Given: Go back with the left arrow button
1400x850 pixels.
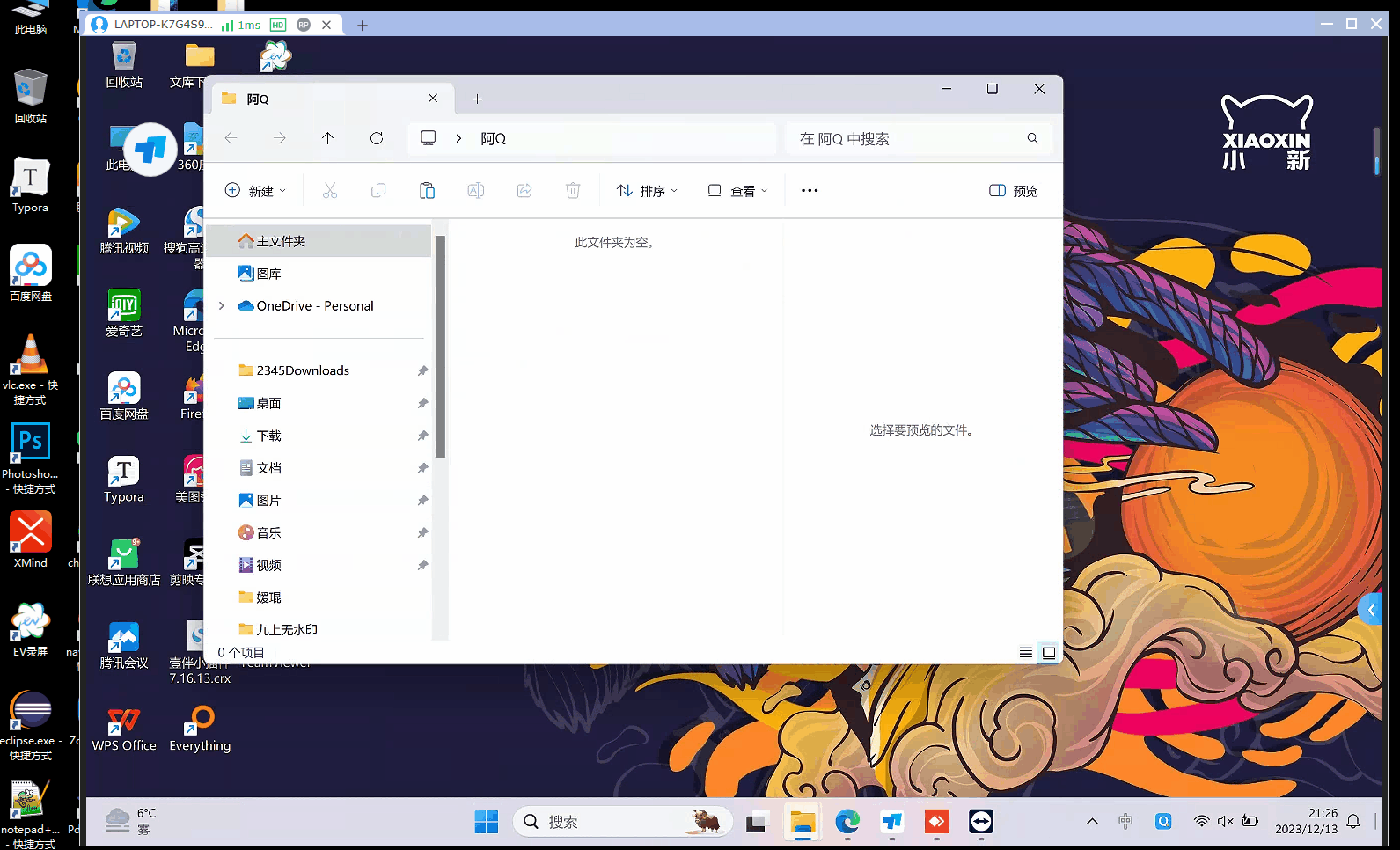Looking at the screenshot, I should (231, 138).
